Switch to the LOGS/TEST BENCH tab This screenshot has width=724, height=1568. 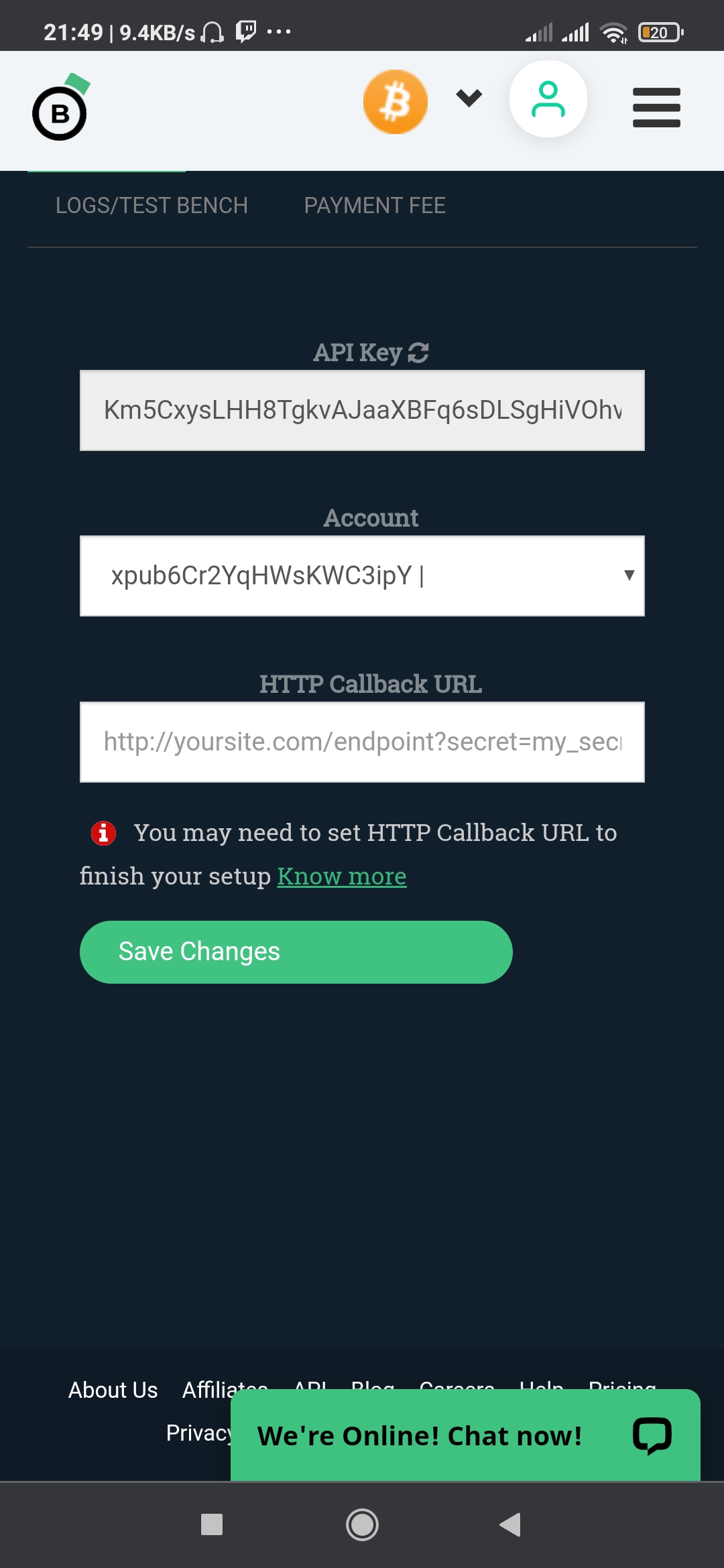click(x=153, y=205)
